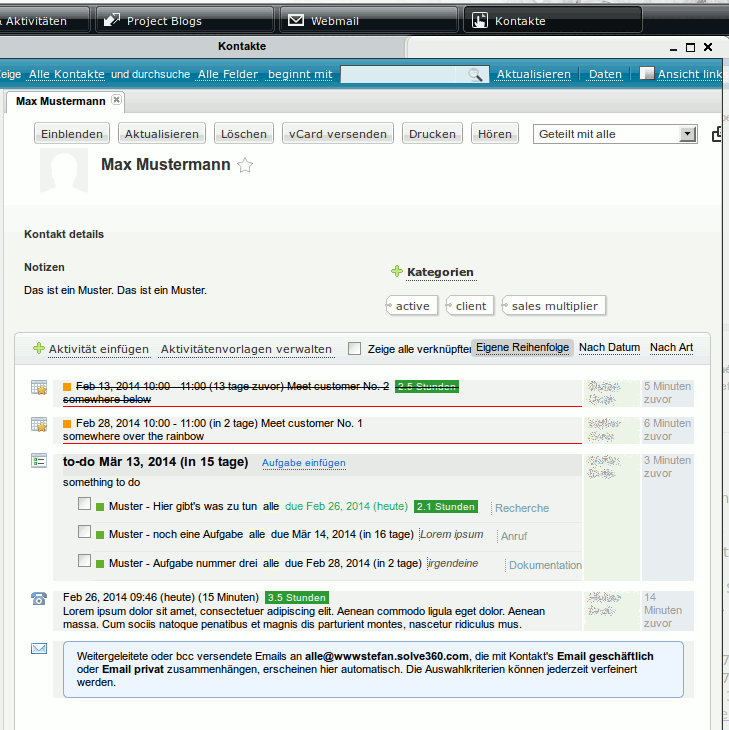Mark Max Mustermann as favorite star
The height and width of the screenshot is (730, 729).
245,165
